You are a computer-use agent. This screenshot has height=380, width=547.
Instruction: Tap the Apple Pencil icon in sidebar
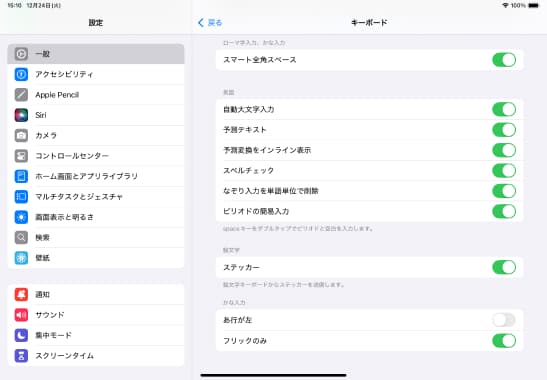coord(21,95)
